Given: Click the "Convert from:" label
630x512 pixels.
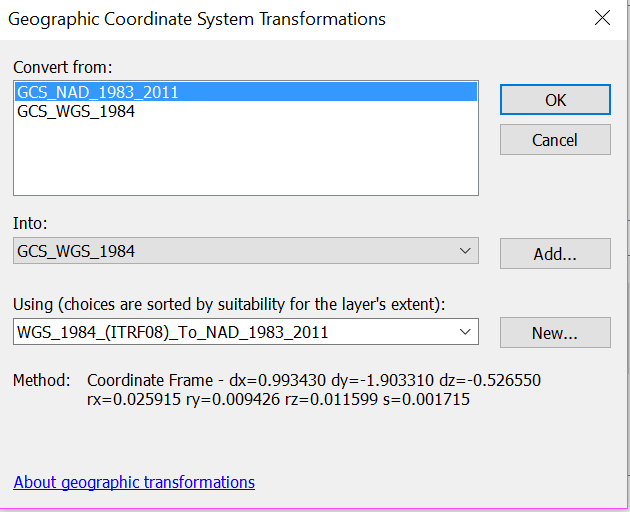Looking at the screenshot, I should click(x=63, y=67).
